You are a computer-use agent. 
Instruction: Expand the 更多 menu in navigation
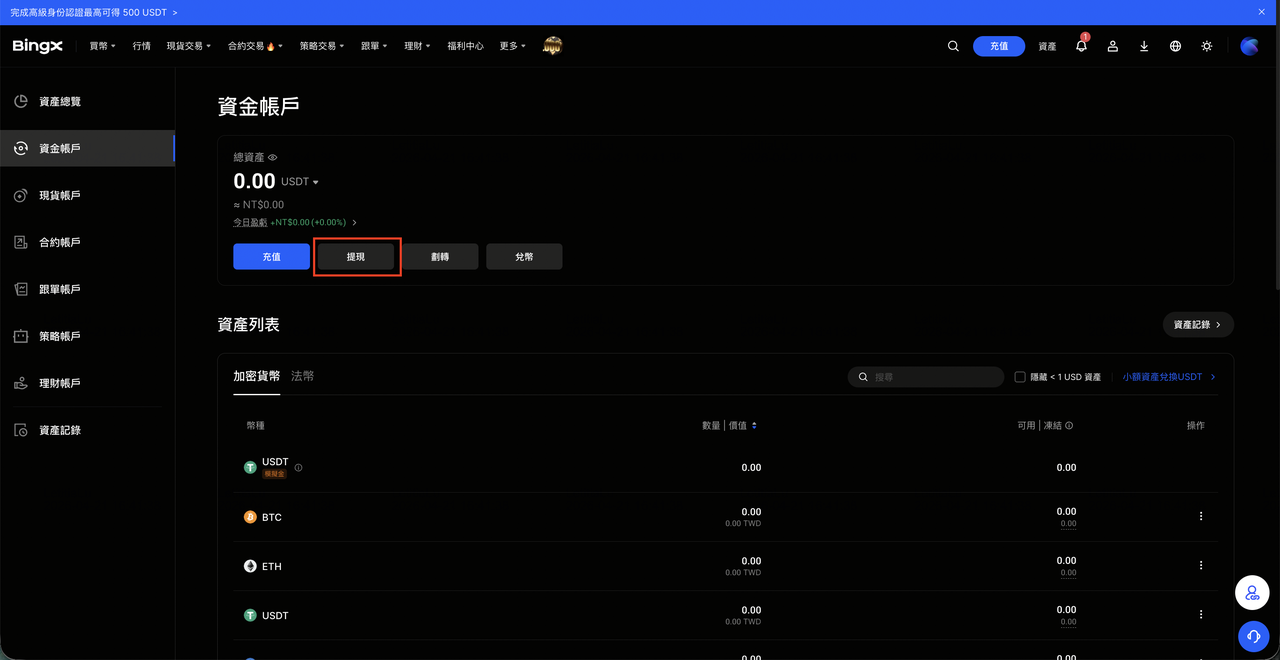[x=512, y=46]
